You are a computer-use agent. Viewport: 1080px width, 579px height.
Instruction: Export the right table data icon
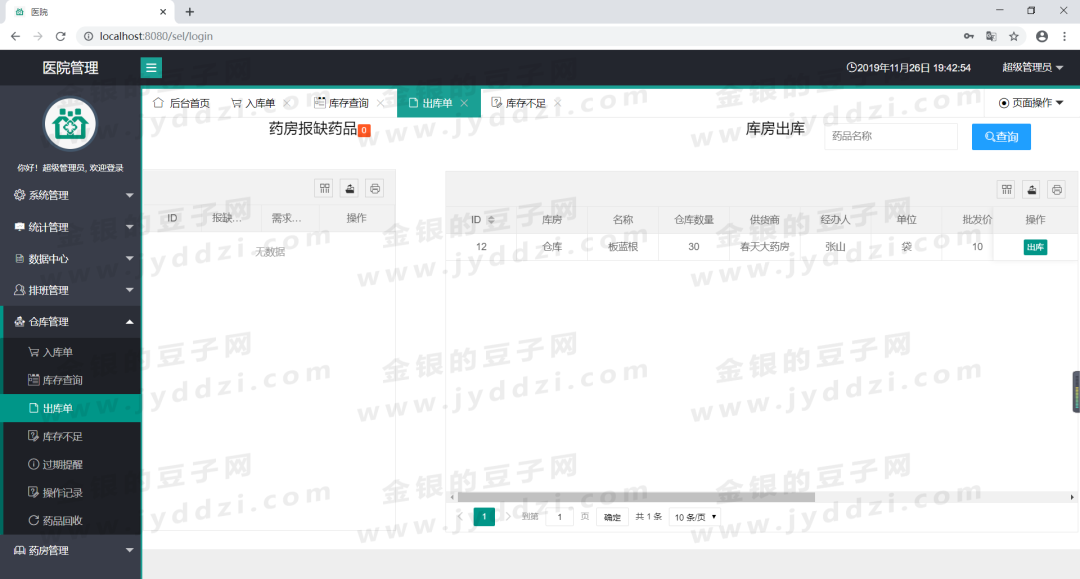(x=1032, y=190)
